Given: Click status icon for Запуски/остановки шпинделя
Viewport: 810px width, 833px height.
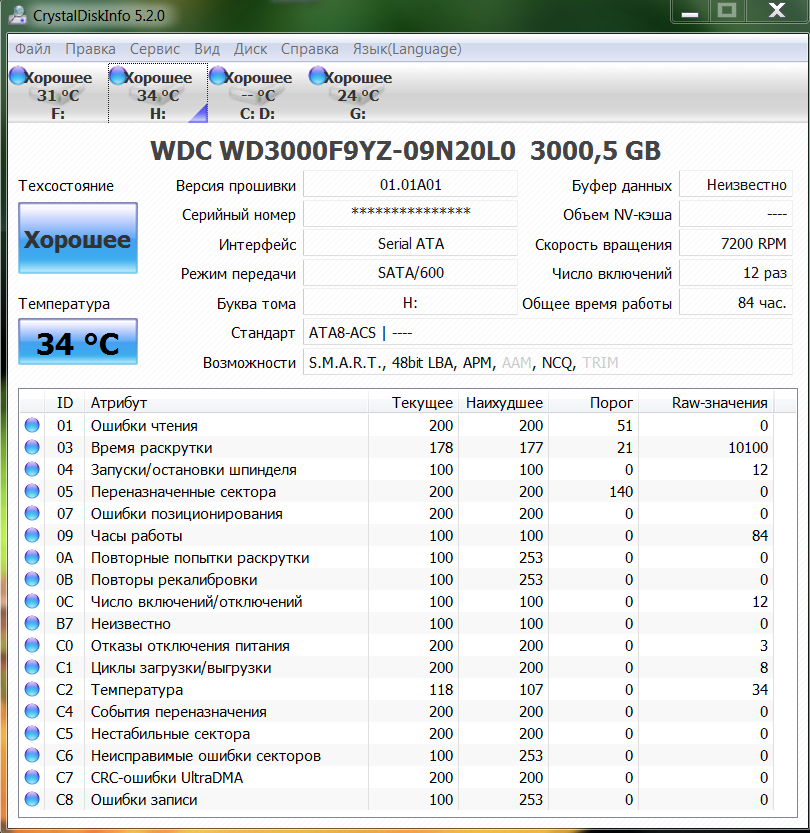Looking at the screenshot, I should (32, 469).
